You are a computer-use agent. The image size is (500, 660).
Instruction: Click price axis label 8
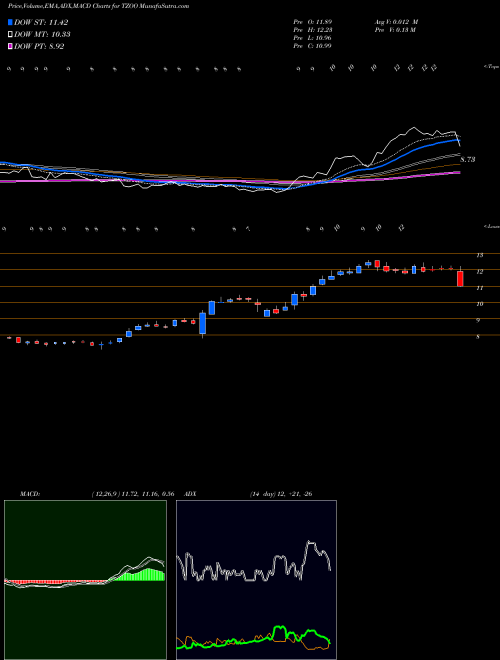point(478,337)
